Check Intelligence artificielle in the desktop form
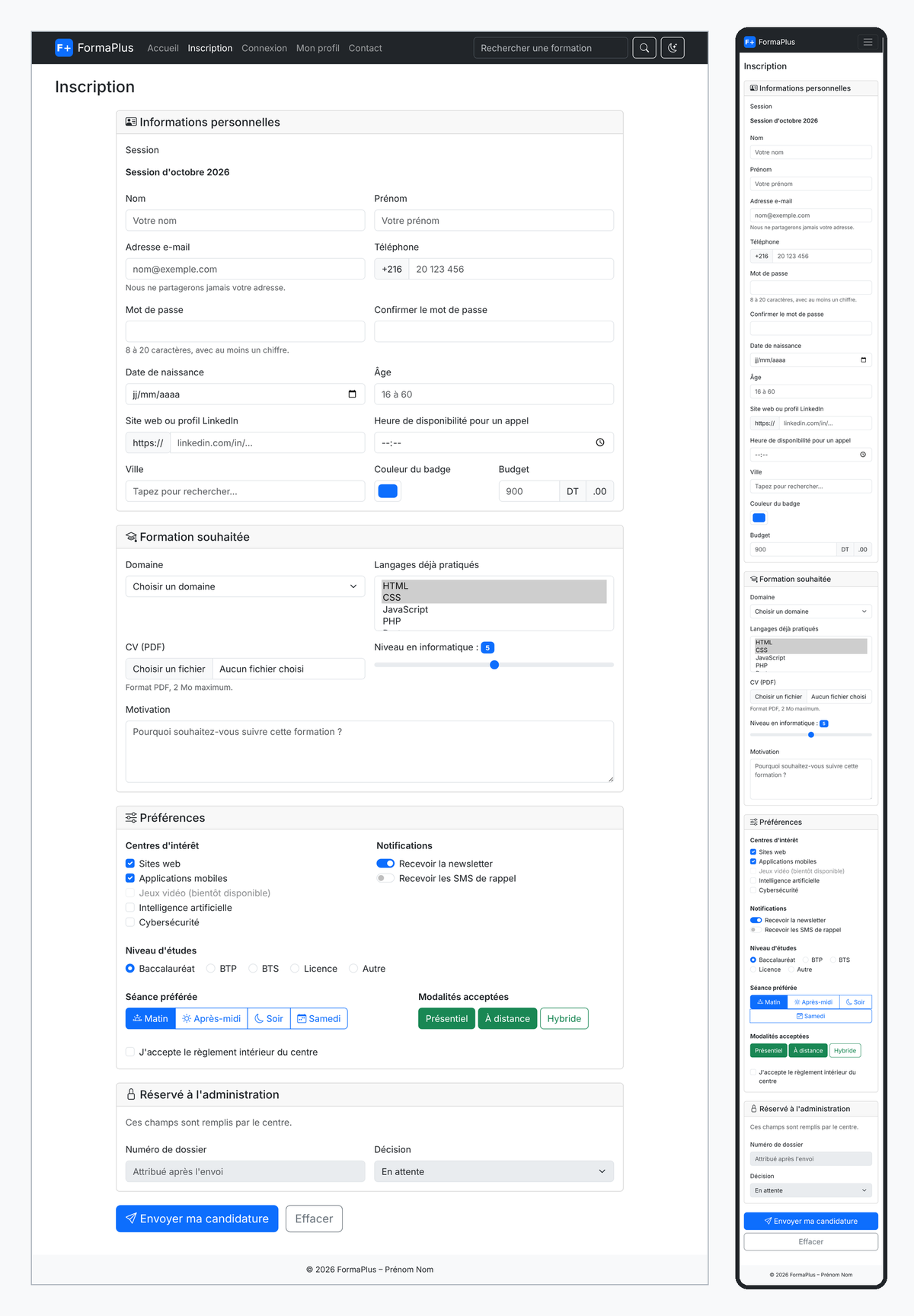The width and height of the screenshot is (914, 1316). click(130, 908)
